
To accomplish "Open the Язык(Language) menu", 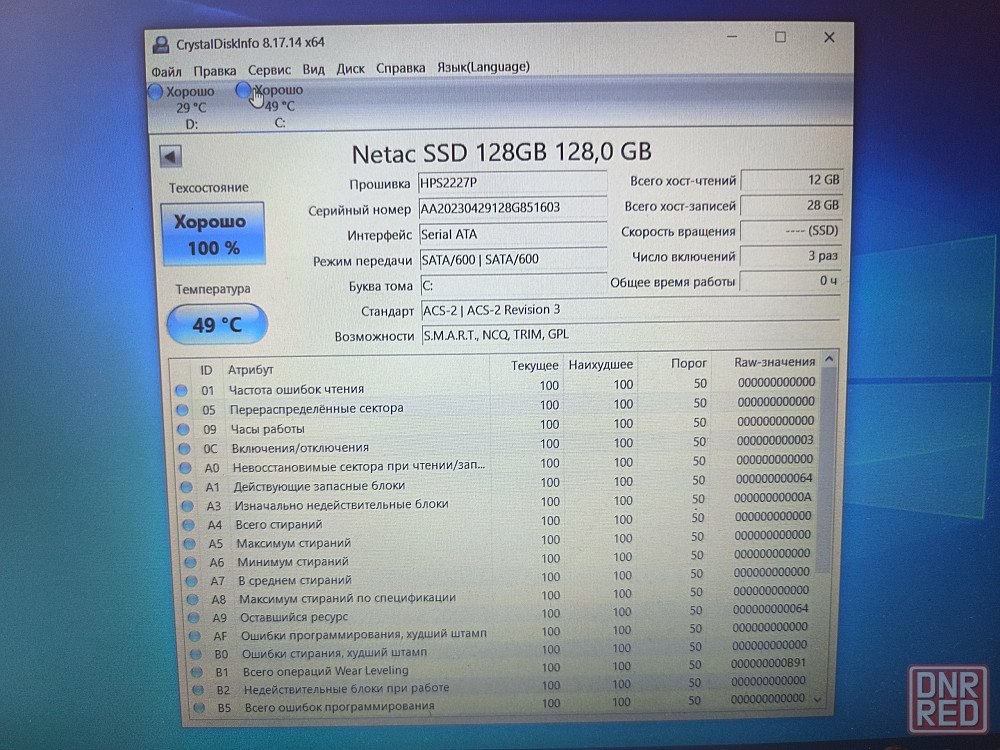I will click(x=483, y=66).
